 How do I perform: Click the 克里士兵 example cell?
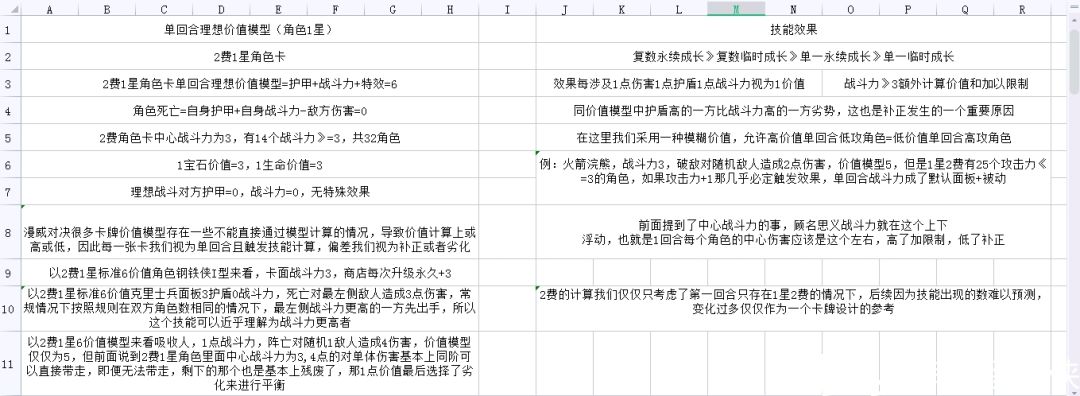pos(249,309)
